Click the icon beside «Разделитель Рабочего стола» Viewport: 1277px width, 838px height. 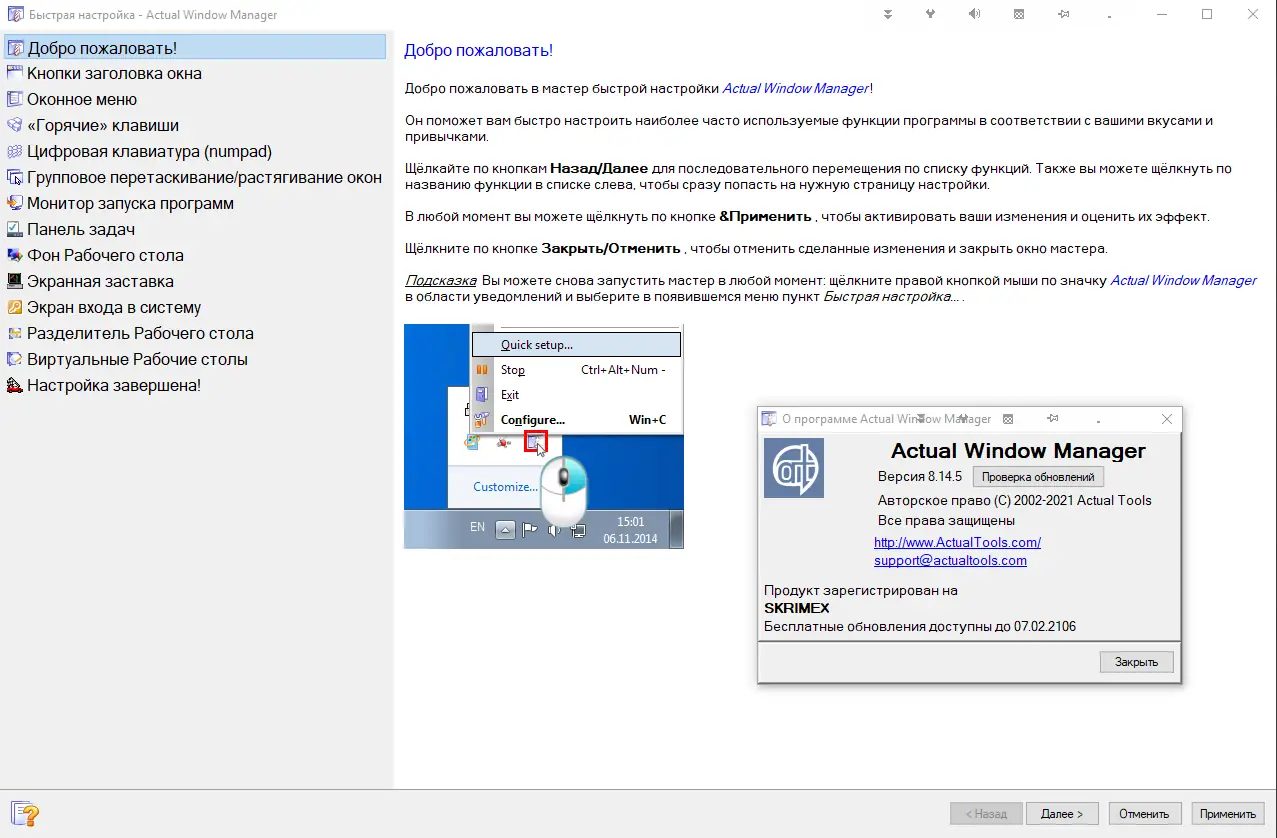tap(14, 333)
